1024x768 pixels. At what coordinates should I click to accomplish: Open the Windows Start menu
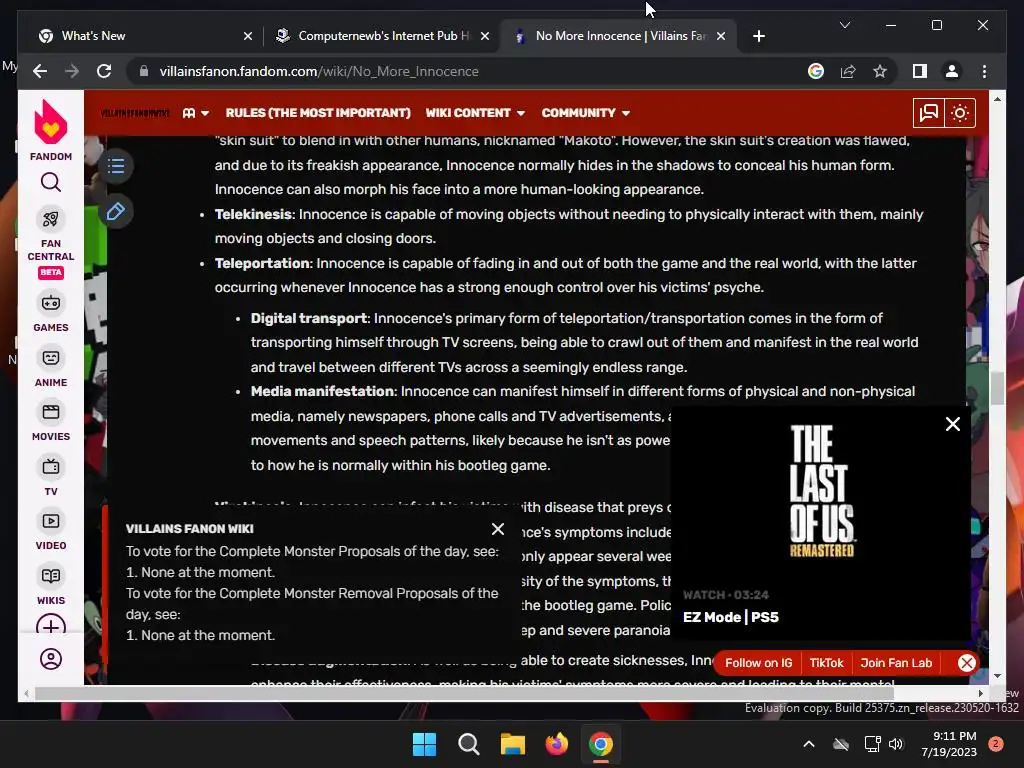pos(424,744)
